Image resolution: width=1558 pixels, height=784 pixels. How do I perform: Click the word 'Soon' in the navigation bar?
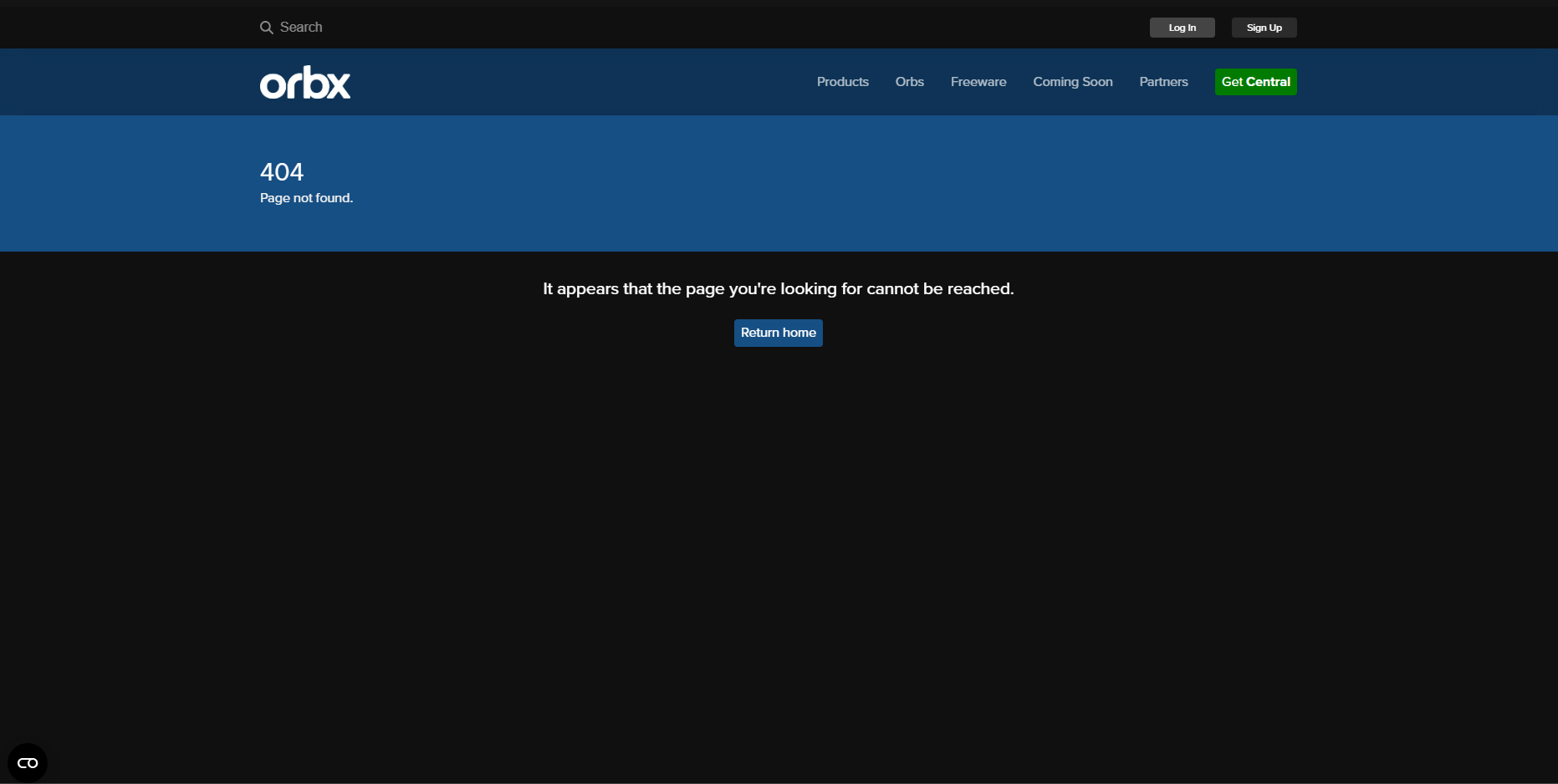pos(1098,82)
